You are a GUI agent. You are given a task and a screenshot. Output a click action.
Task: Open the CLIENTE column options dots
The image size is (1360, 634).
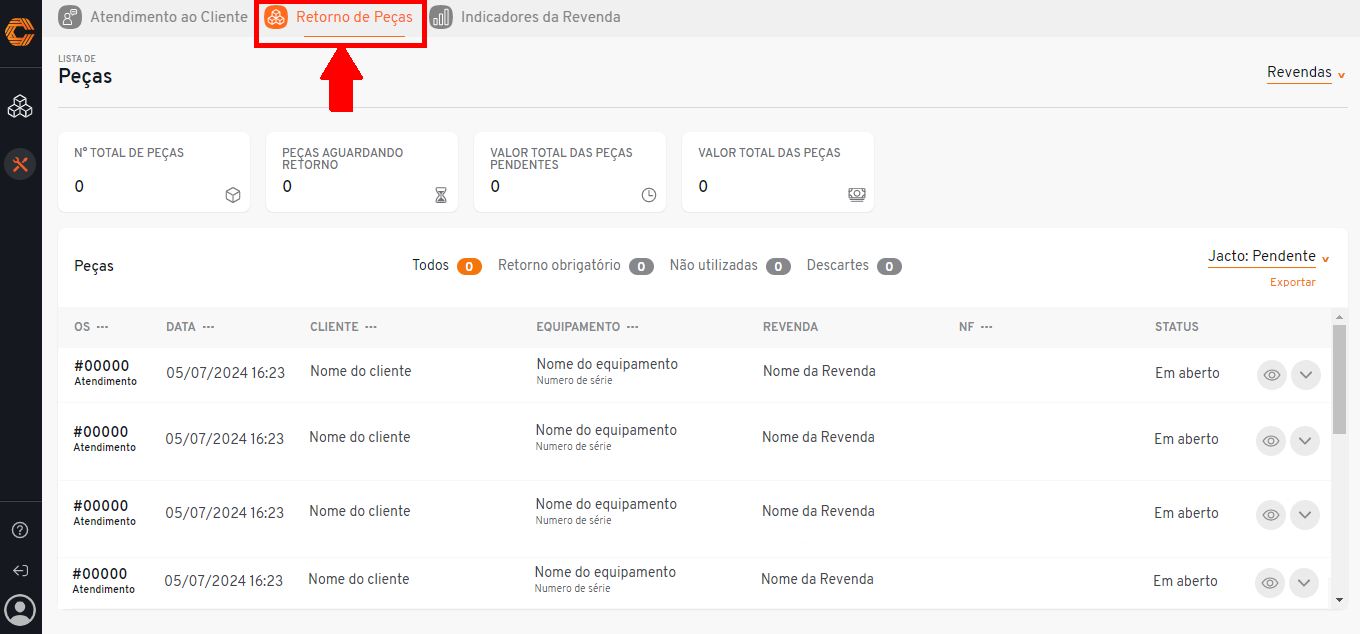pyautogui.click(x=371, y=327)
